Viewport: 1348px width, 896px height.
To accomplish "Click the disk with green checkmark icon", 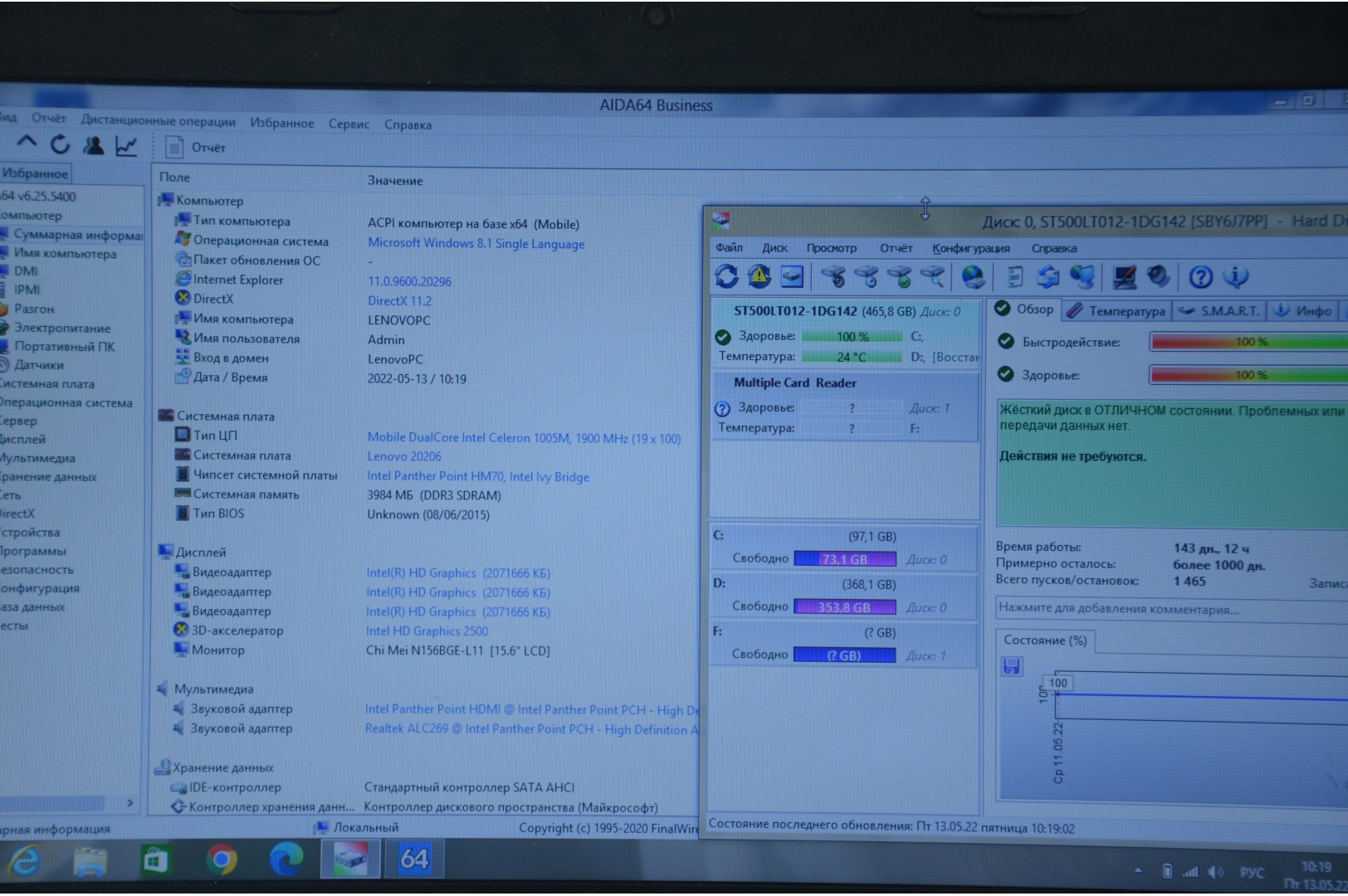I will tap(899, 276).
